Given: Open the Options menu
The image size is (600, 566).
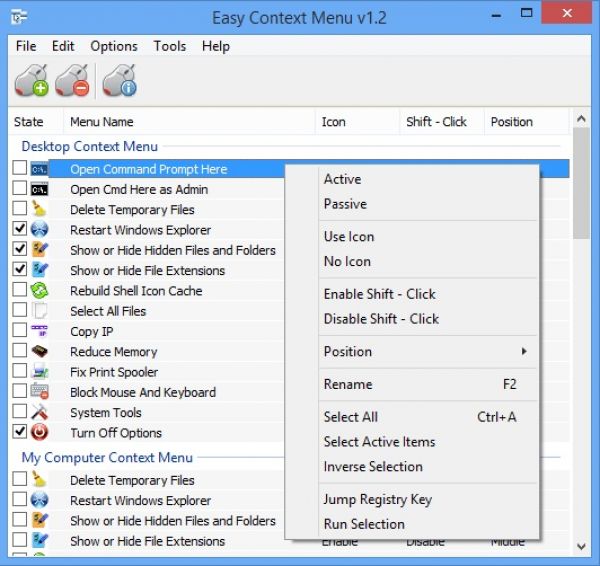Looking at the screenshot, I should click(x=114, y=46).
